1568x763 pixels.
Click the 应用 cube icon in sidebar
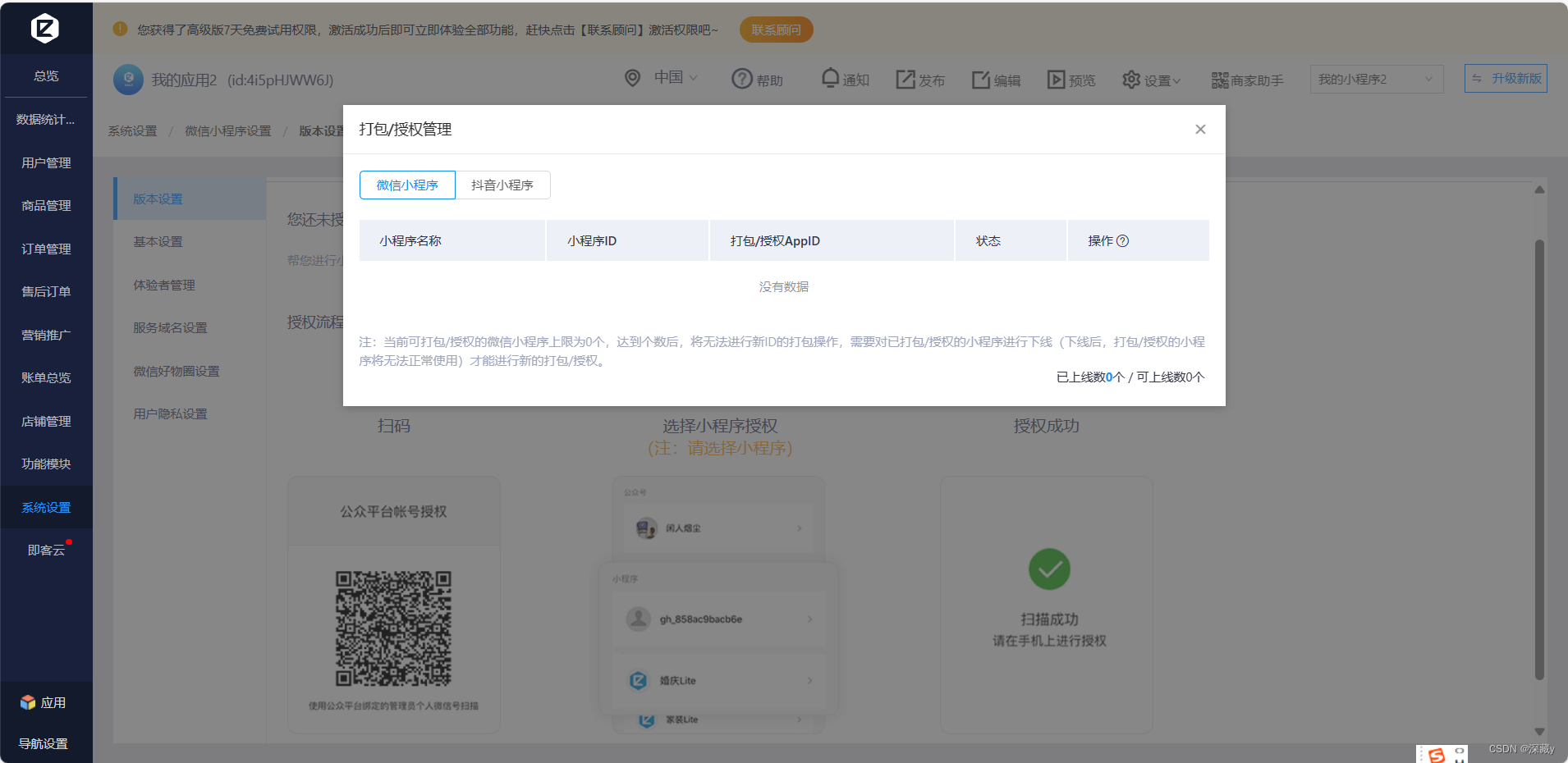[x=28, y=702]
